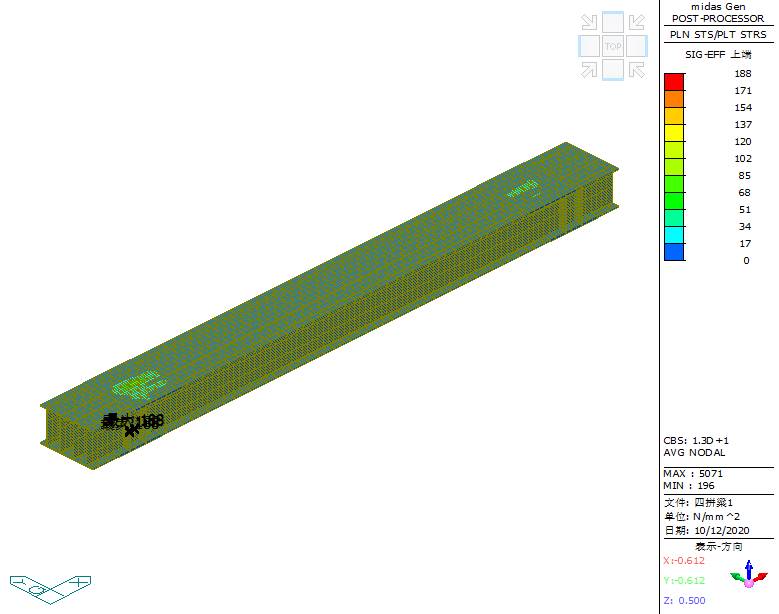The image size is (779, 614).
Task: Click the blue legend swatch near 0
Action: coord(675,252)
